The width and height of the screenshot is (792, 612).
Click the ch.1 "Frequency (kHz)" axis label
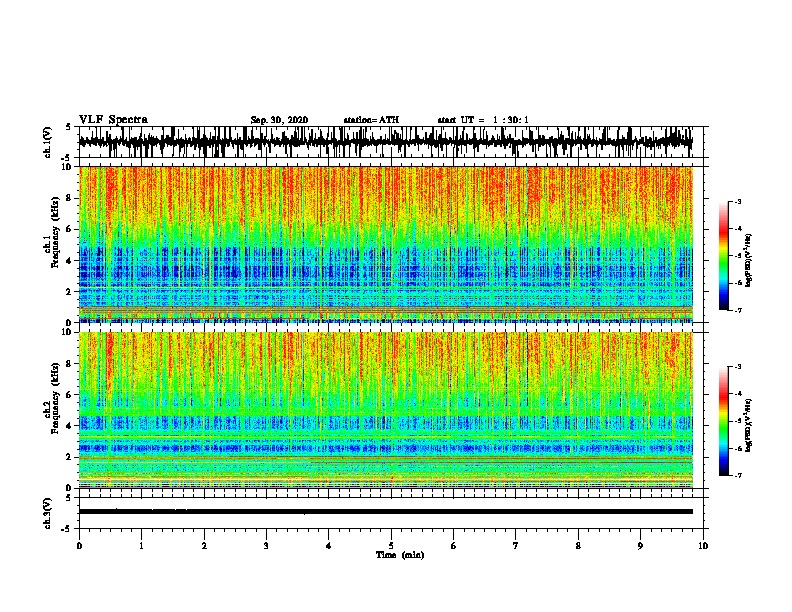55,233
